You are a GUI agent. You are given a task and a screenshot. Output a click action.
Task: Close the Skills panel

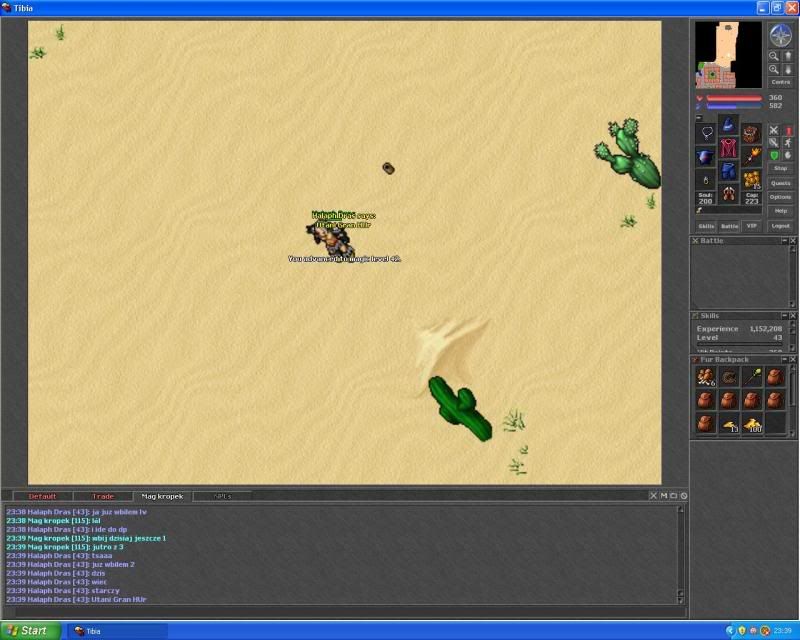click(793, 315)
